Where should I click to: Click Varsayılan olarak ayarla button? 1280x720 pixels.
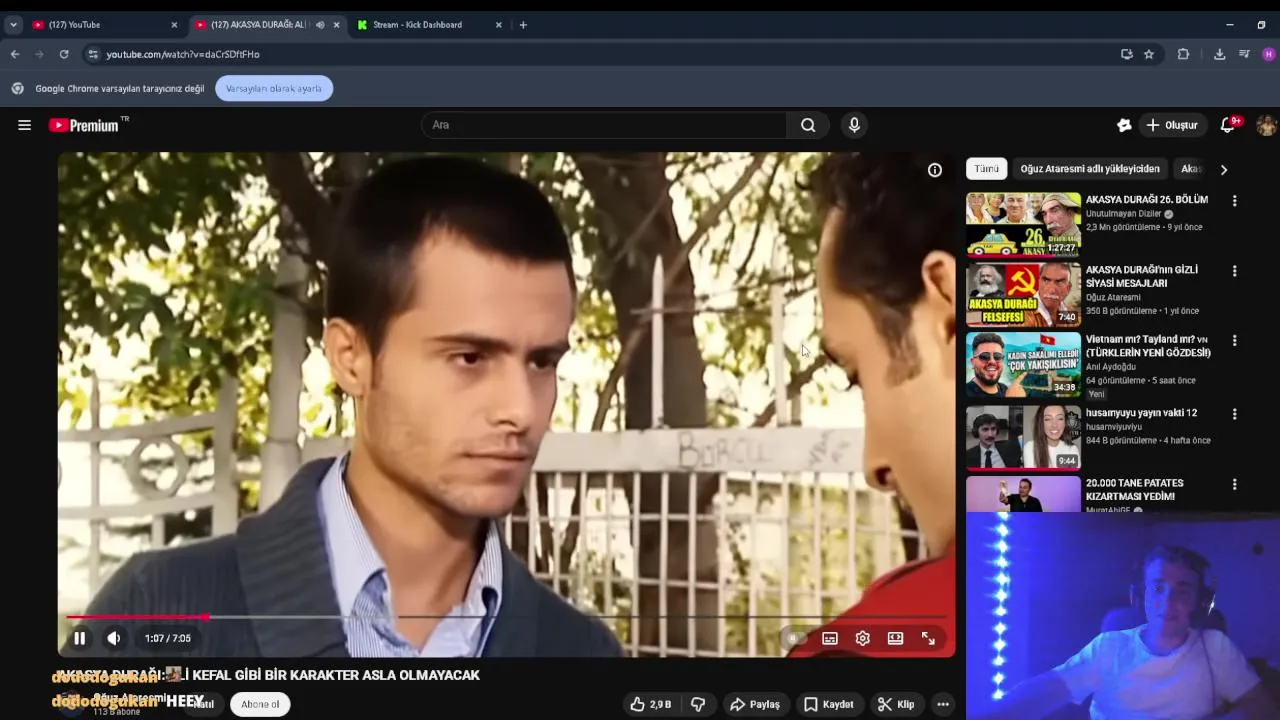click(x=274, y=88)
